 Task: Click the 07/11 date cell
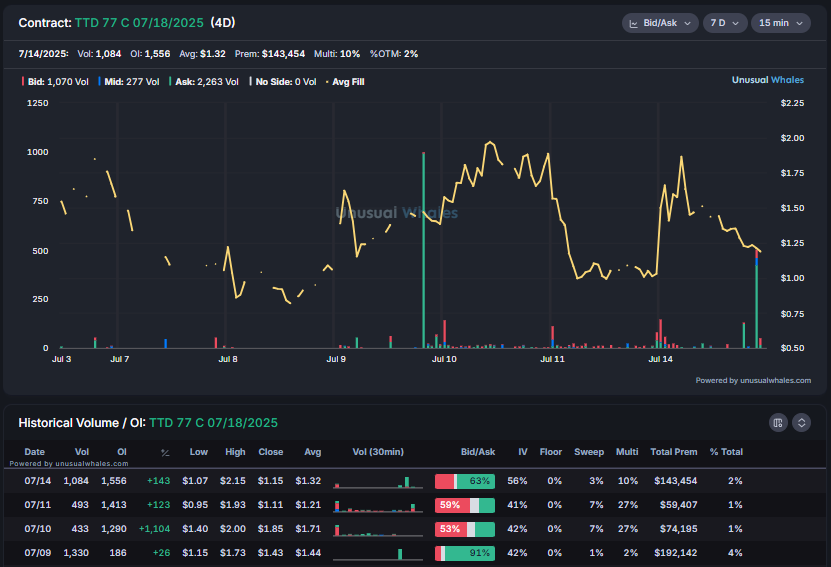[38, 504]
